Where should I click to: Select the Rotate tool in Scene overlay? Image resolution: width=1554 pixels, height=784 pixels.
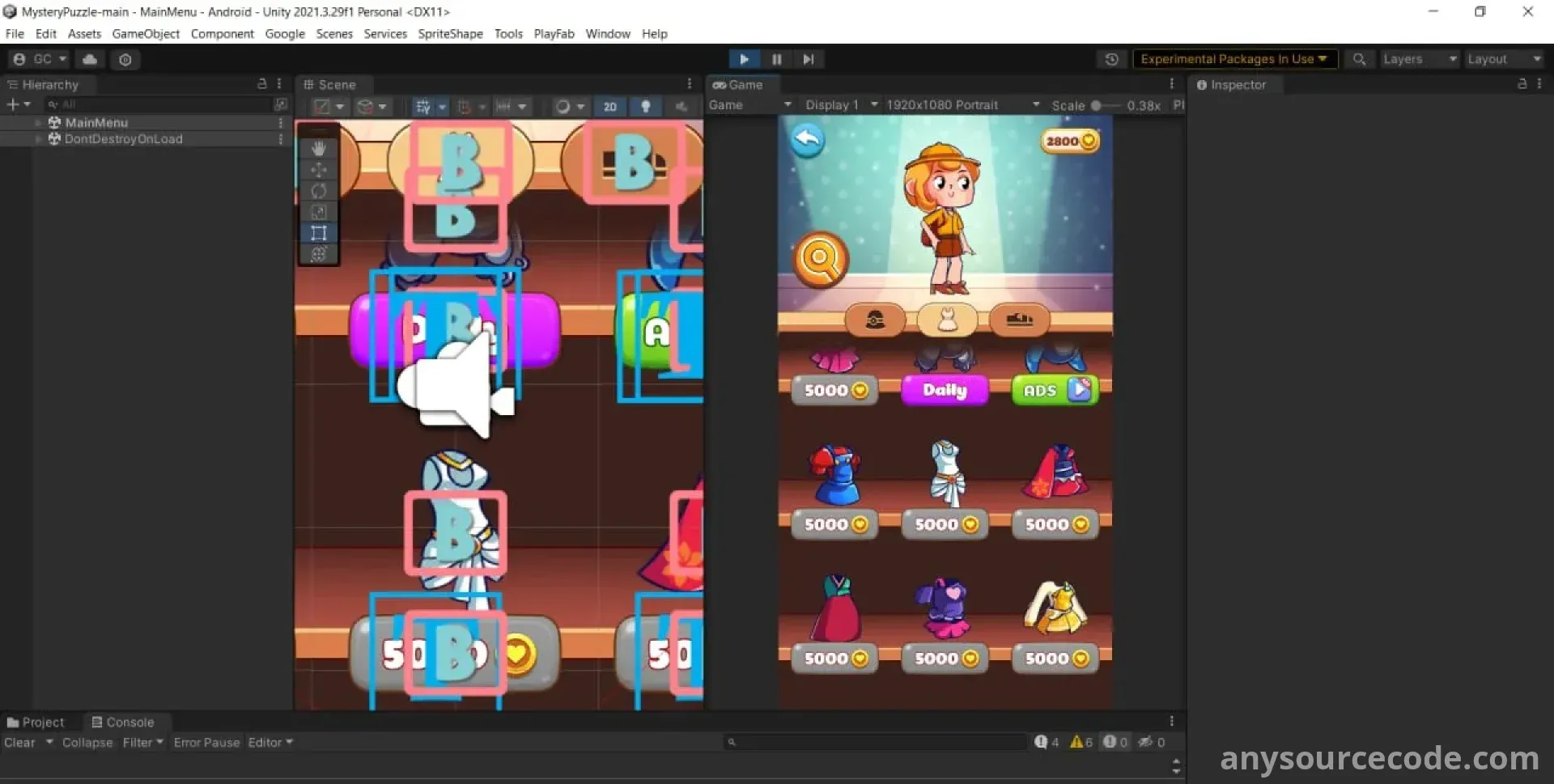click(318, 191)
